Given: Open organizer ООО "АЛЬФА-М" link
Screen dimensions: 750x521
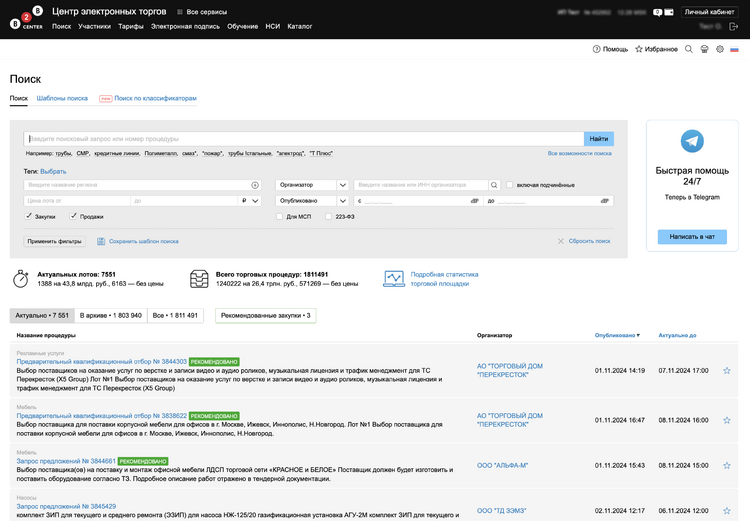Looking at the screenshot, I should click(x=502, y=466).
